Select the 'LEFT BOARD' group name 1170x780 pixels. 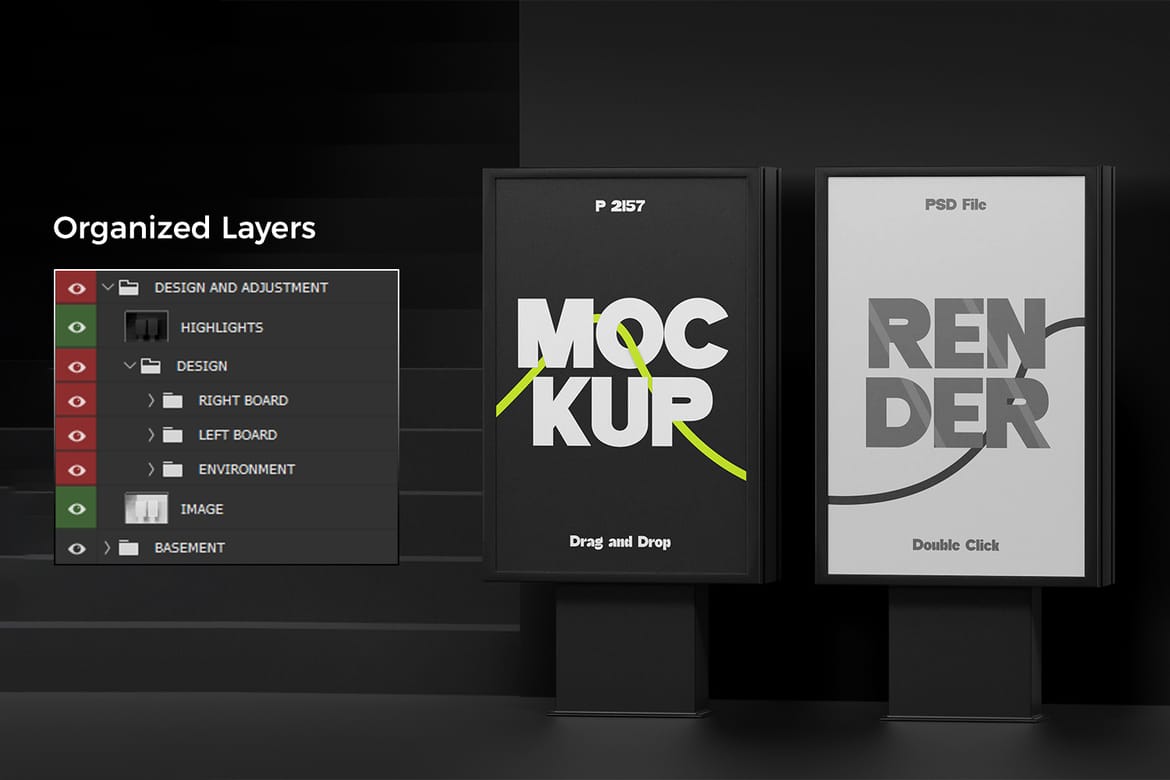[237, 434]
